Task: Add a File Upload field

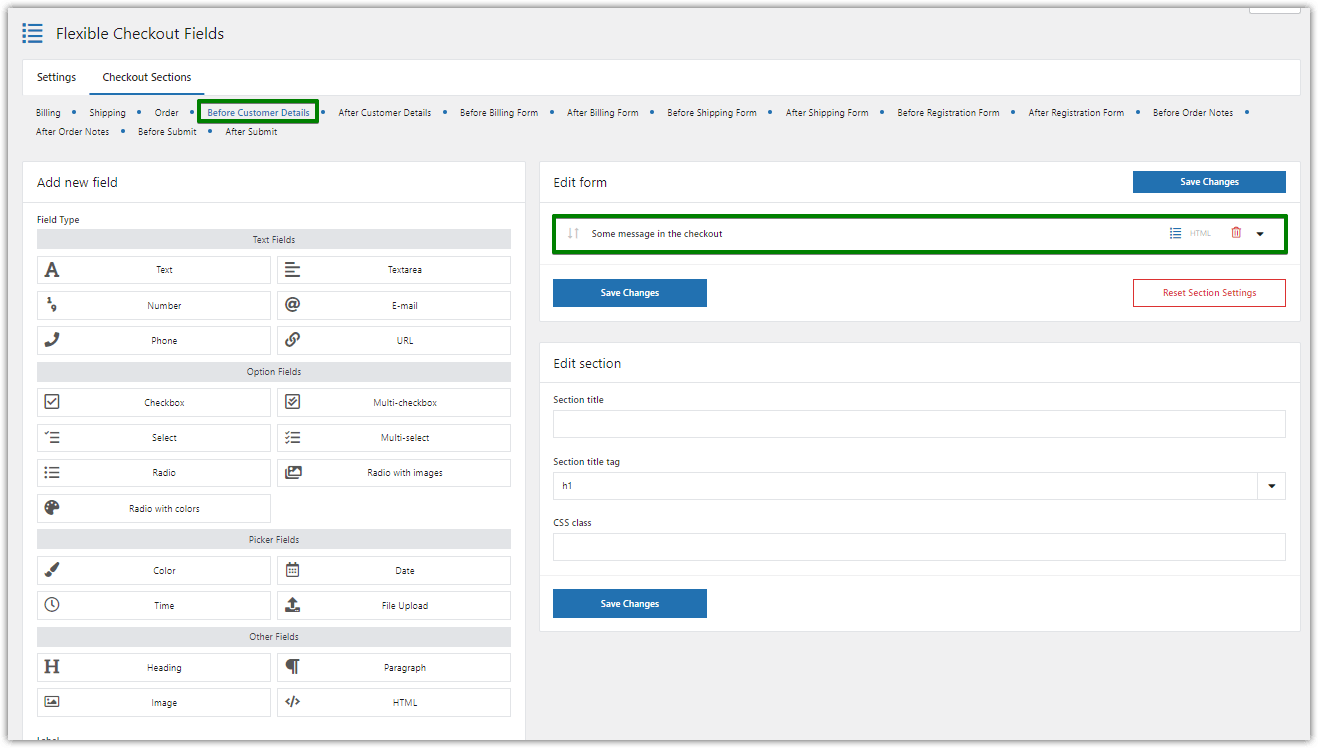Action: [x=394, y=605]
